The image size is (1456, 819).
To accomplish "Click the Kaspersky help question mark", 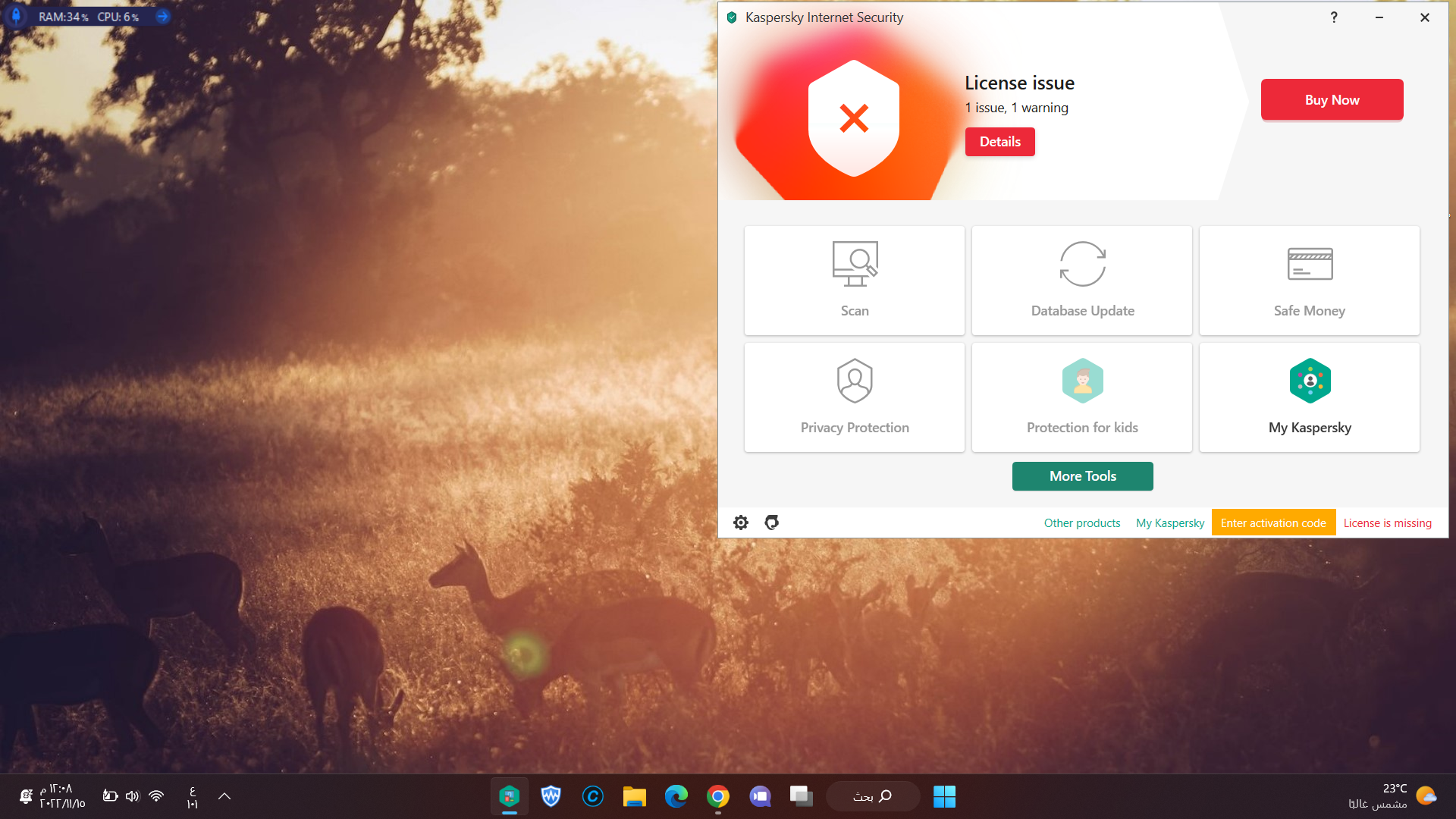I will click(1334, 17).
